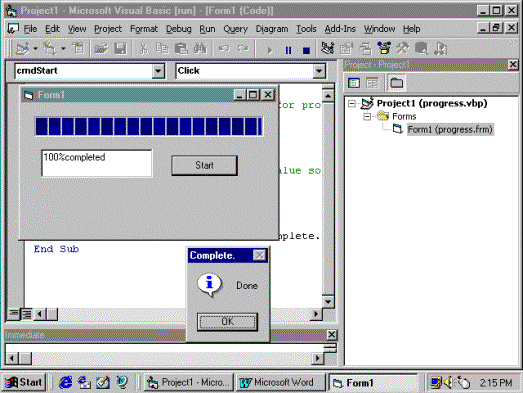Viewport: 523px width, 393px height.
Task: Collapse the Forms folder in project tree
Action: (367, 116)
